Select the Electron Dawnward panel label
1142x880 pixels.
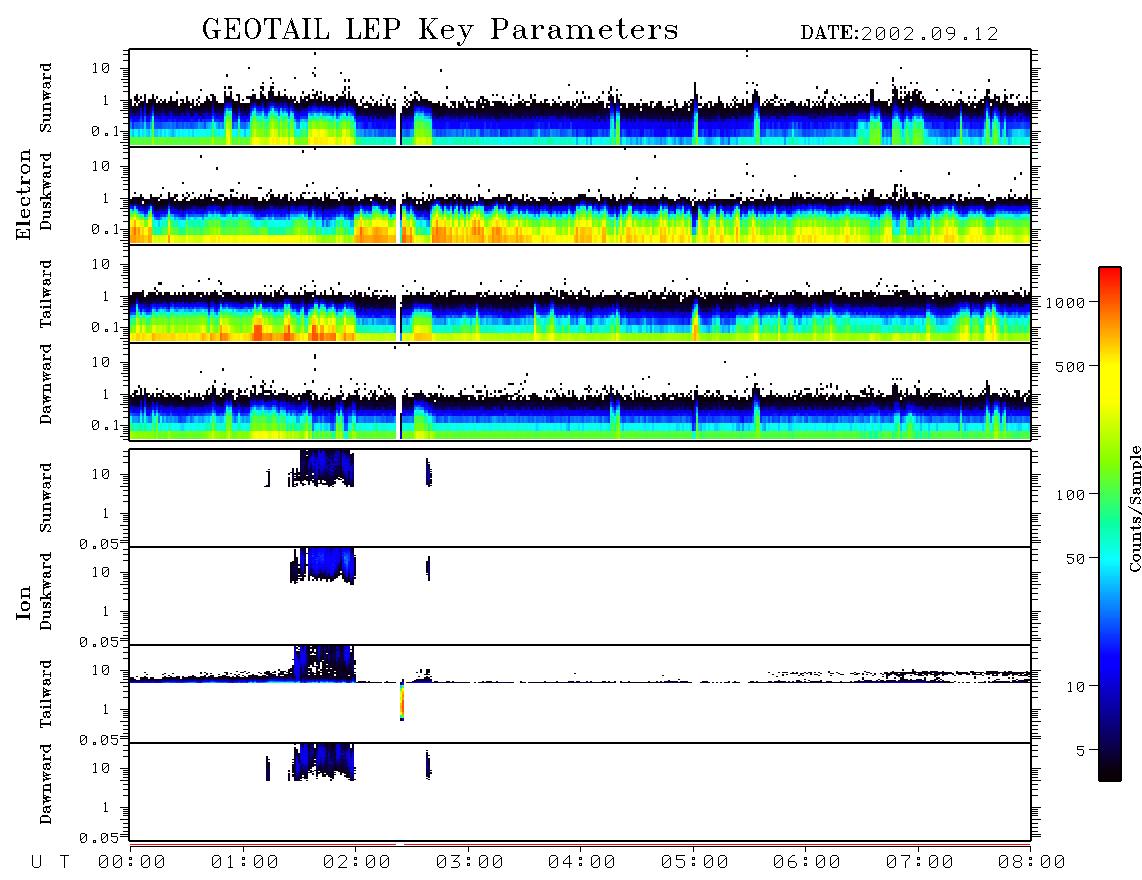pos(46,384)
